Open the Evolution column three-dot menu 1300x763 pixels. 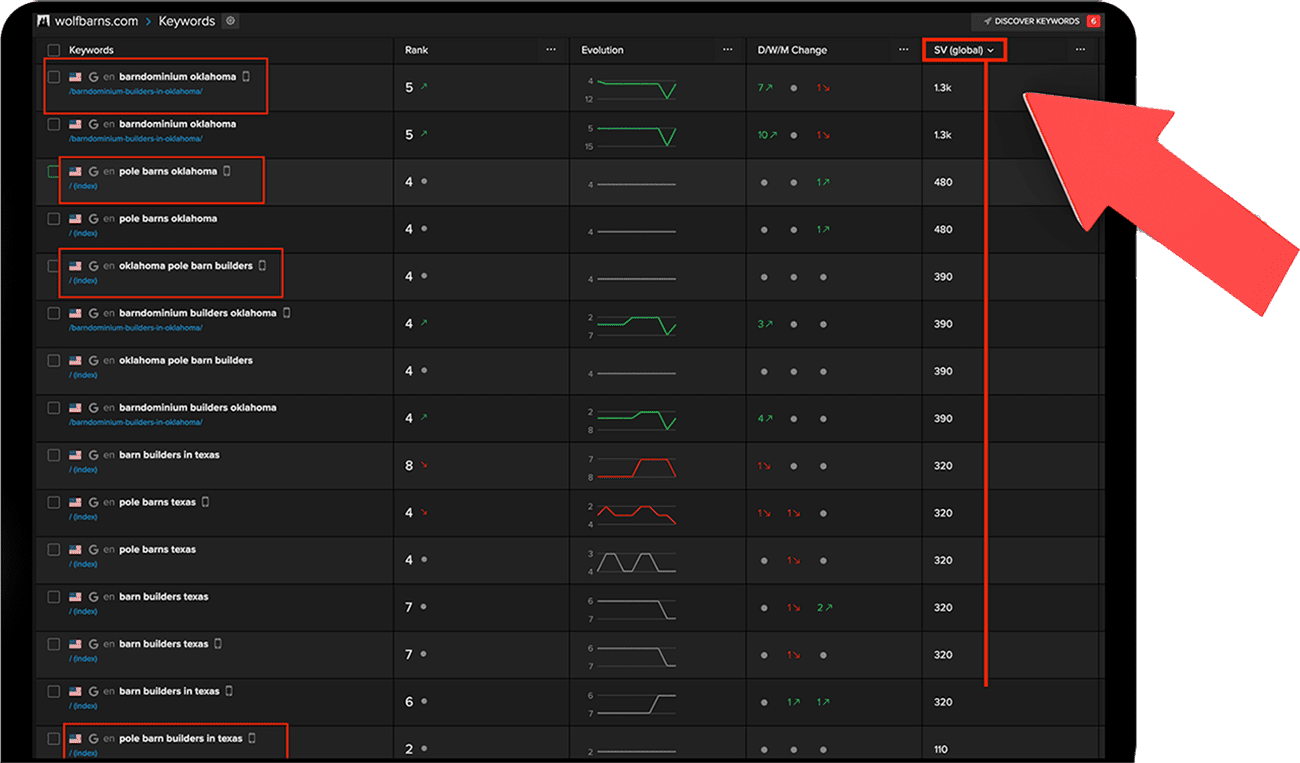click(727, 50)
